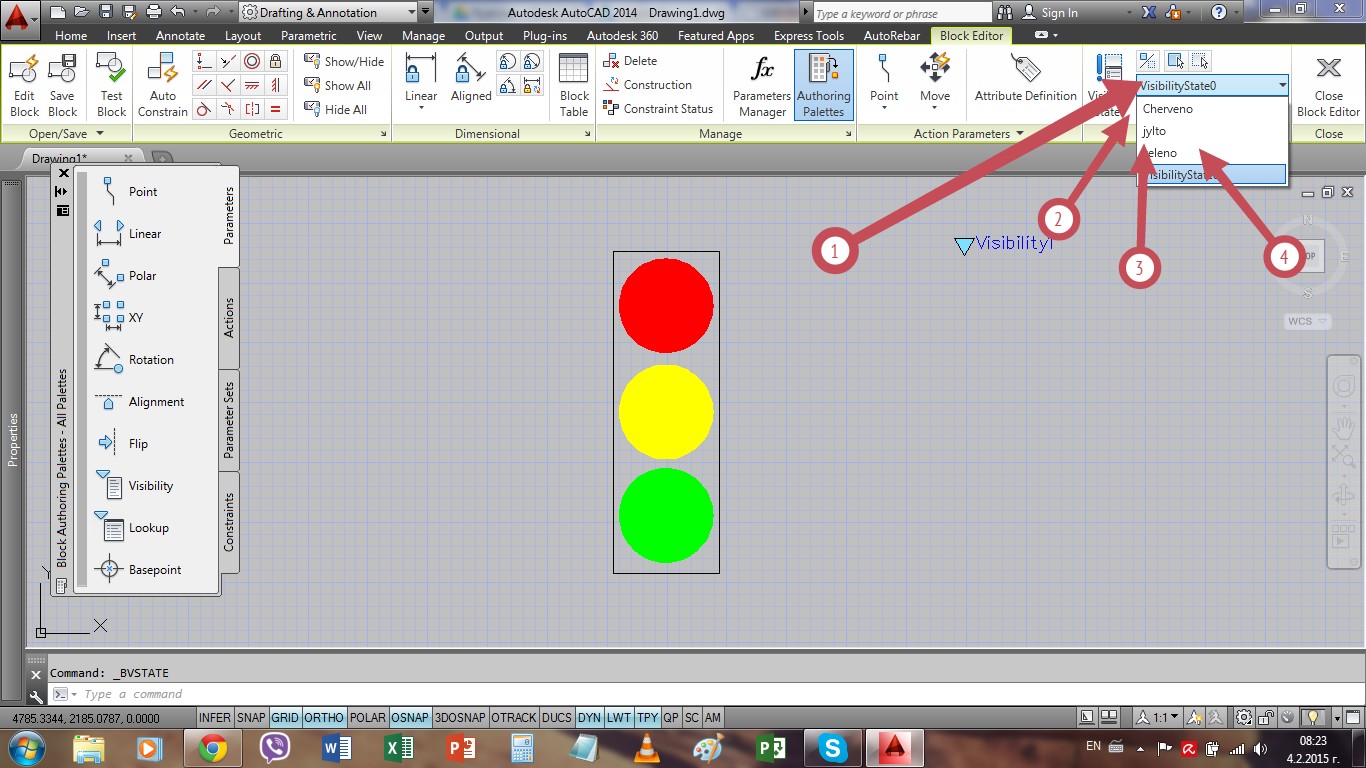Open the VisibilityState0 dropdown combo box
Image resolution: width=1366 pixels, height=768 pixels.
(1212, 86)
